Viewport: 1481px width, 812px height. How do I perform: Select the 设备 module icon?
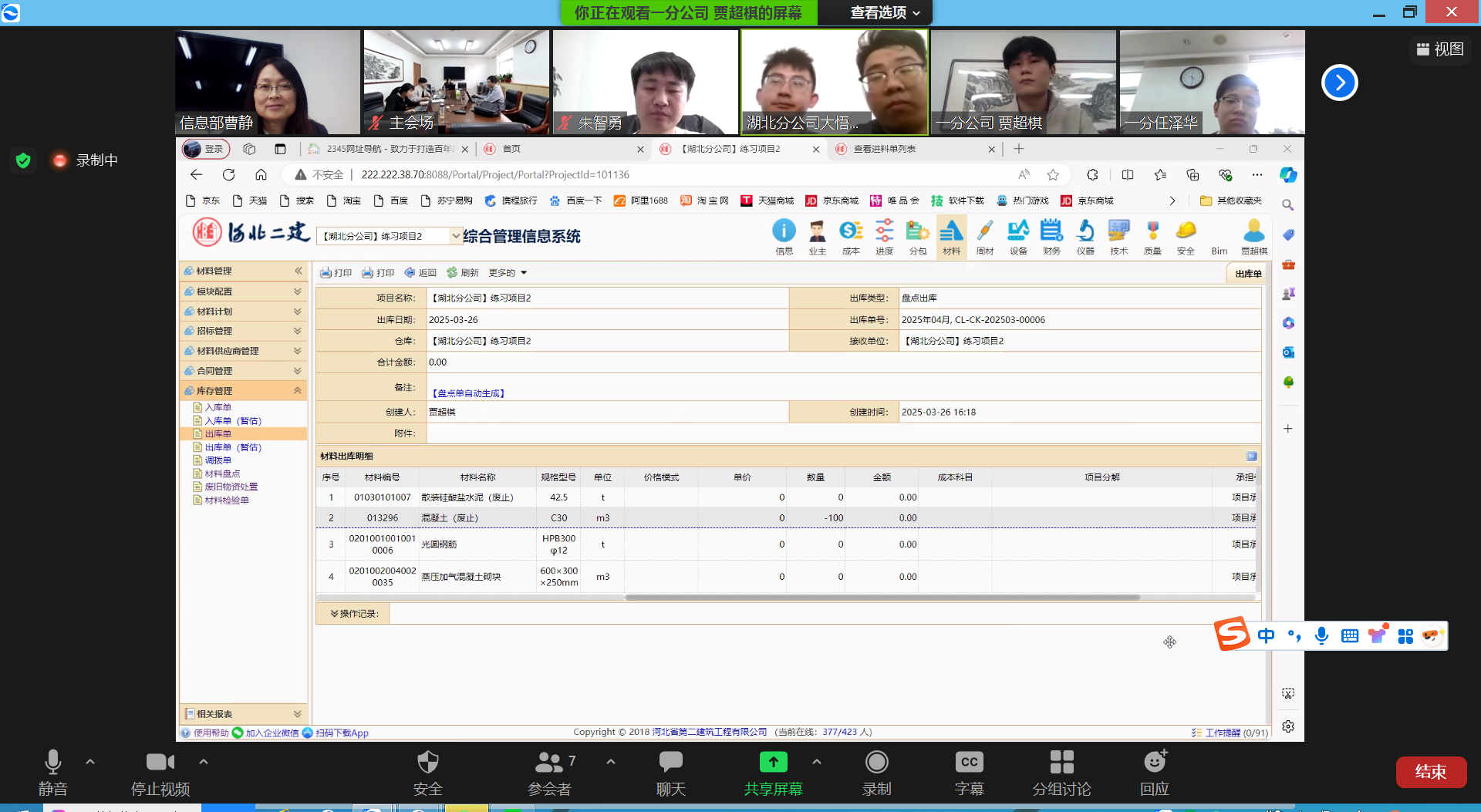[1018, 235]
